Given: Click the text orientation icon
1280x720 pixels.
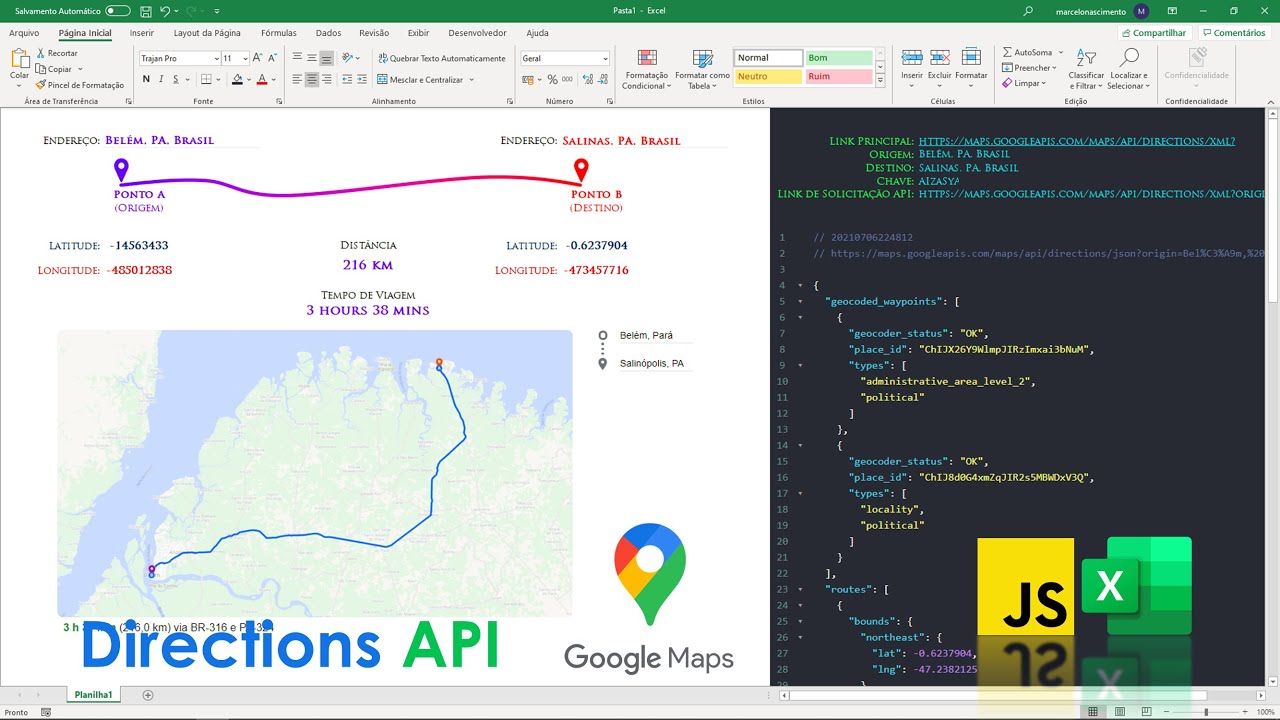Looking at the screenshot, I should [x=348, y=58].
